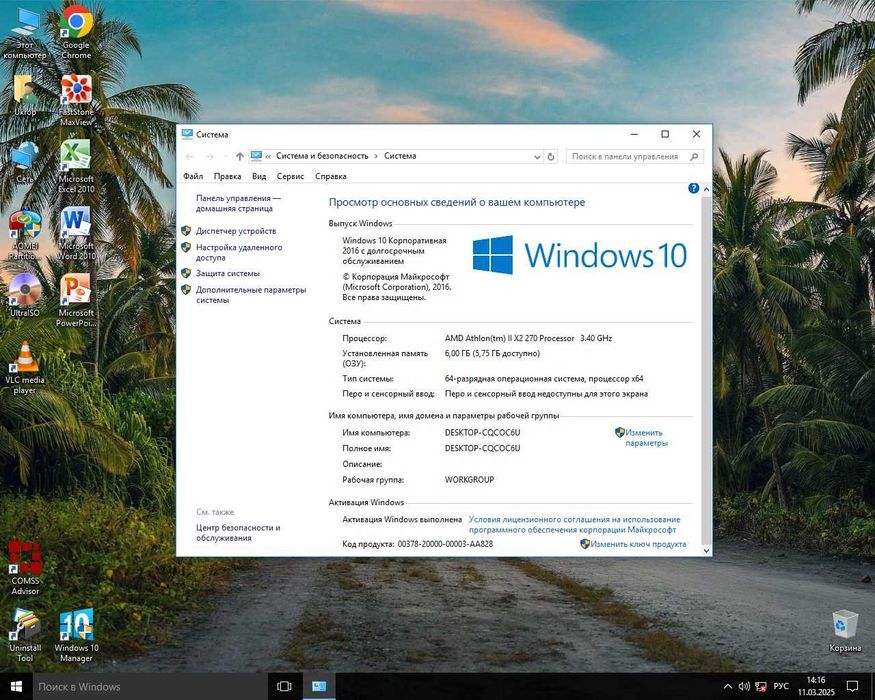Click Изменить ключ продукта link
The image size is (875, 700).
638,544
